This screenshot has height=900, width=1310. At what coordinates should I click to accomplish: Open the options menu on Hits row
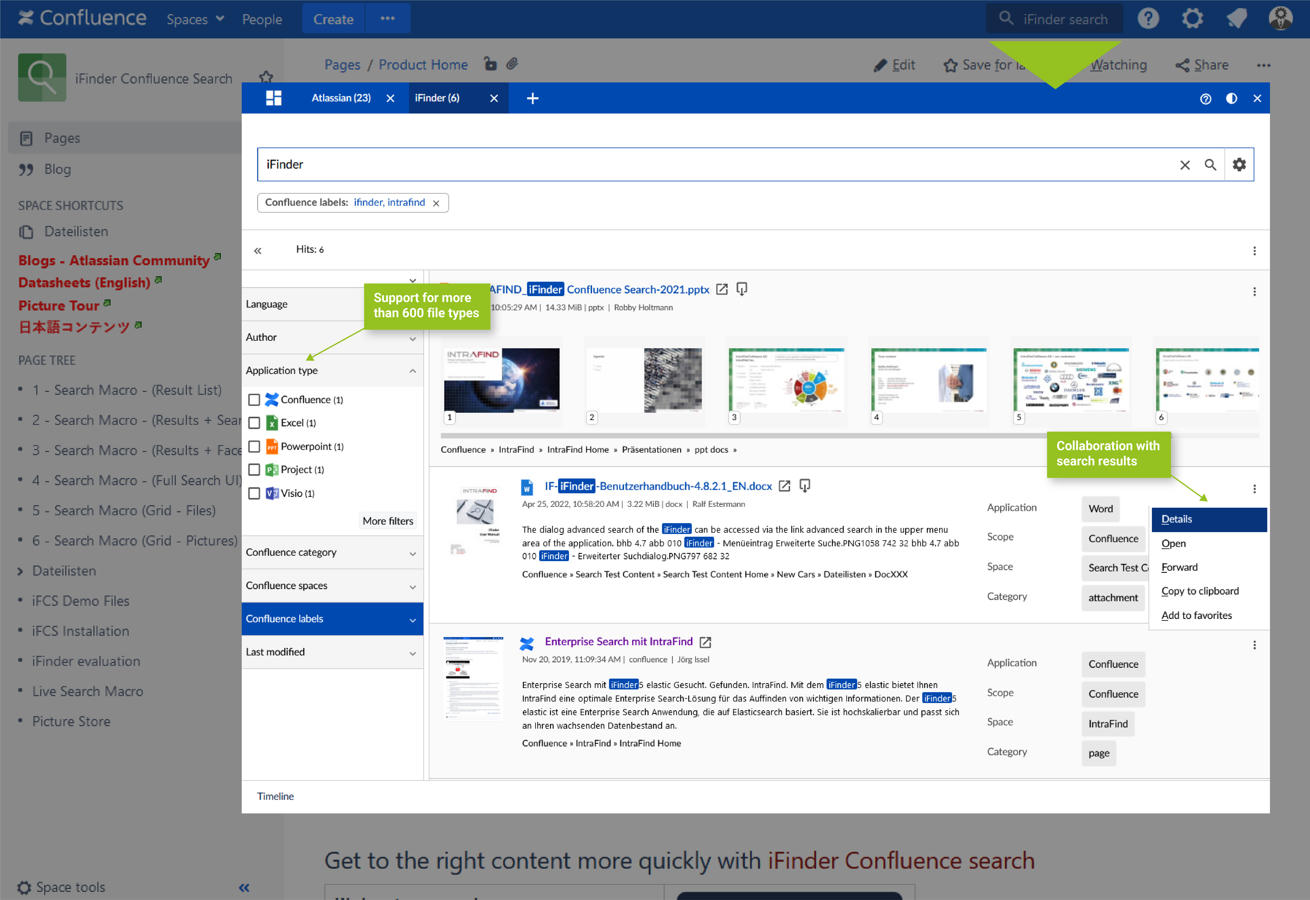click(x=1254, y=251)
